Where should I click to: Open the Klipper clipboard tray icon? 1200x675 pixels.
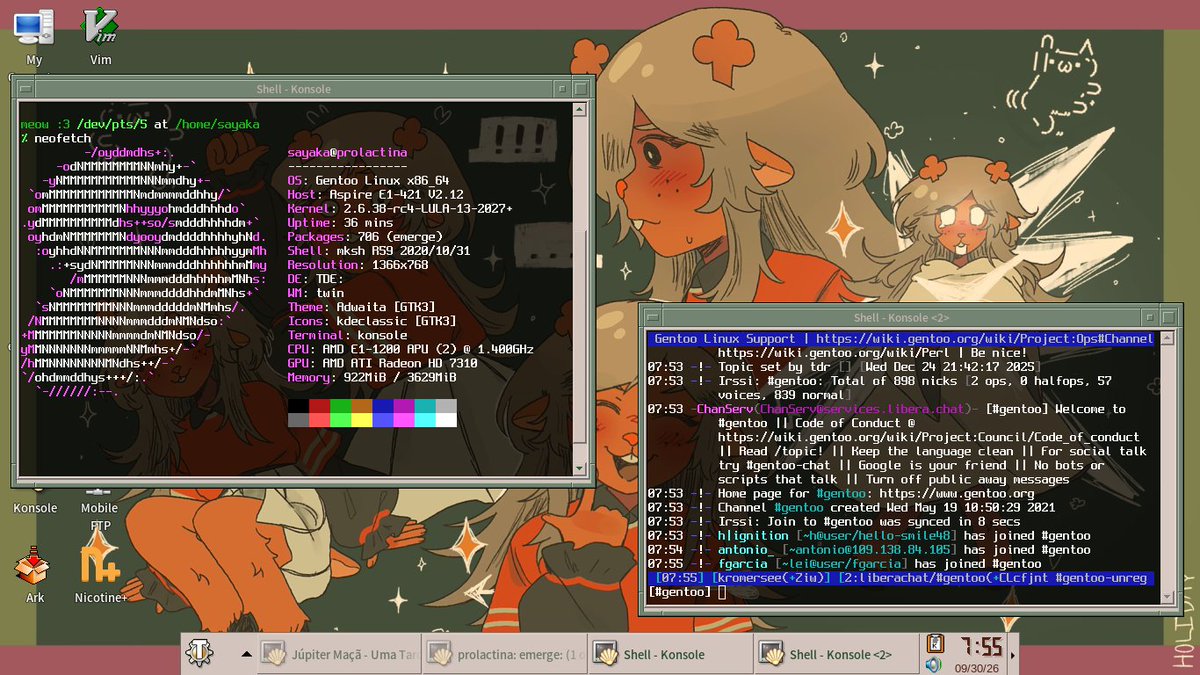tap(936, 644)
